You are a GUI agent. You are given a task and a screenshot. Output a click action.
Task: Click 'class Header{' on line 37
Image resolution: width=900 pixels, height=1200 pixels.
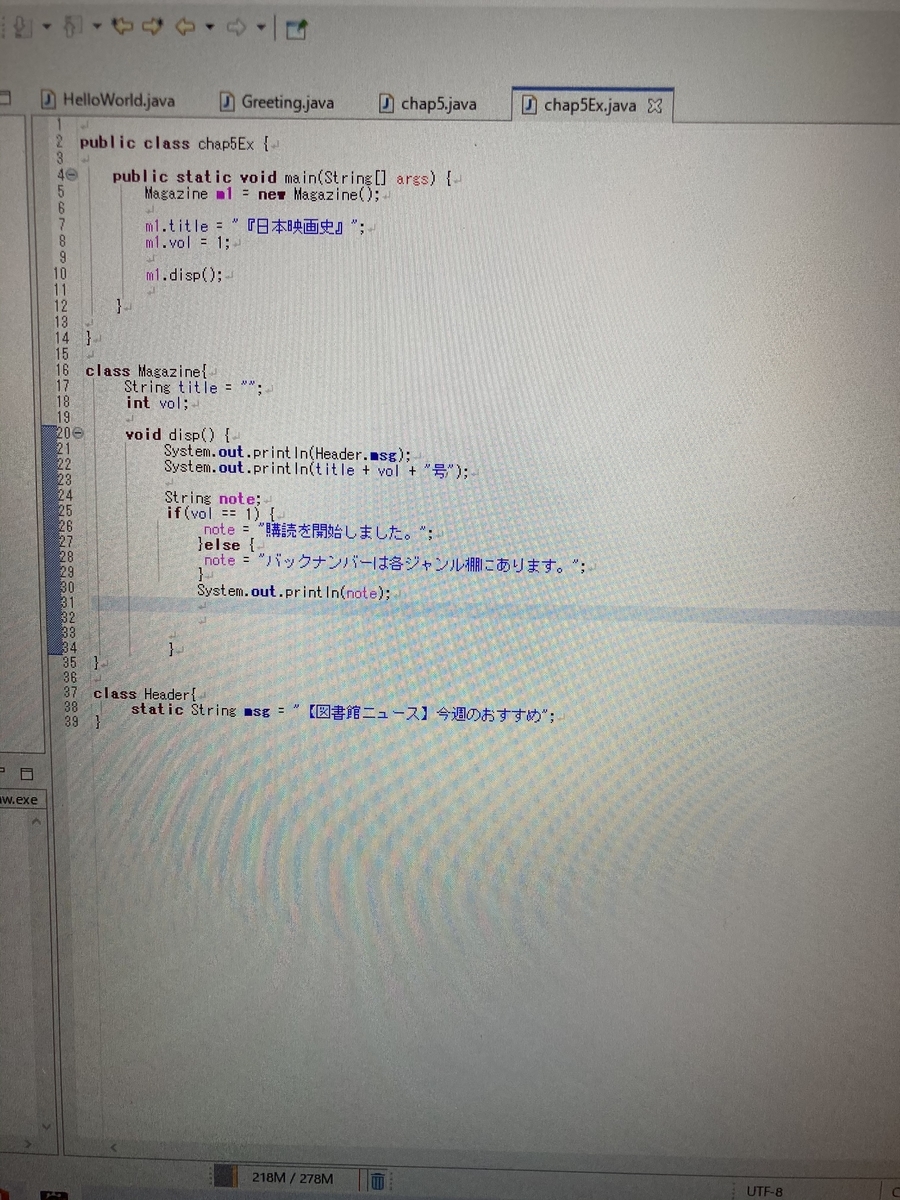pyautogui.click(x=147, y=693)
